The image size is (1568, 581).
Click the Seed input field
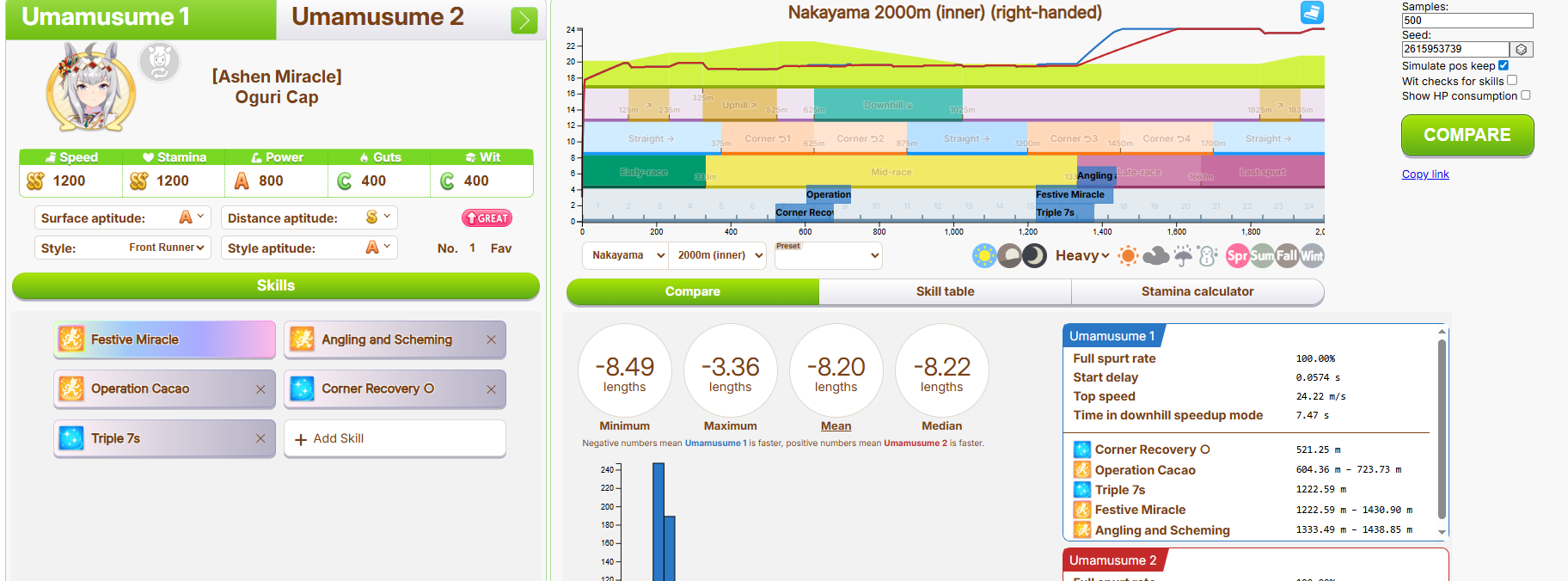pos(1455,50)
